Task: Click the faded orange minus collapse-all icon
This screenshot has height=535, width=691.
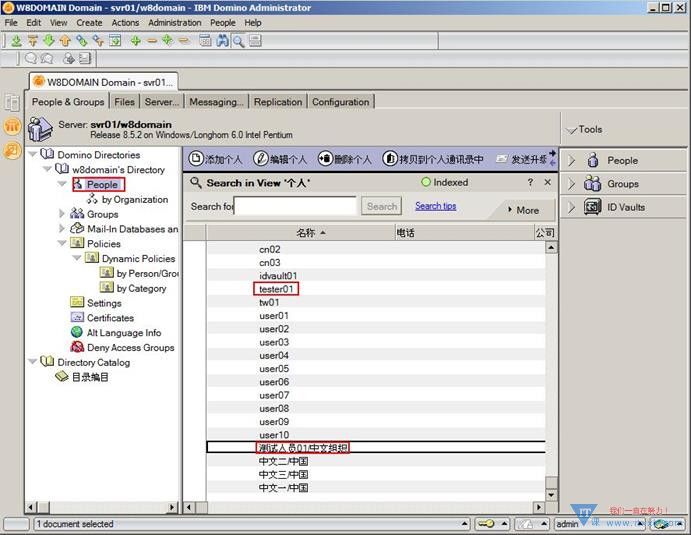Action: (x=184, y=41)
